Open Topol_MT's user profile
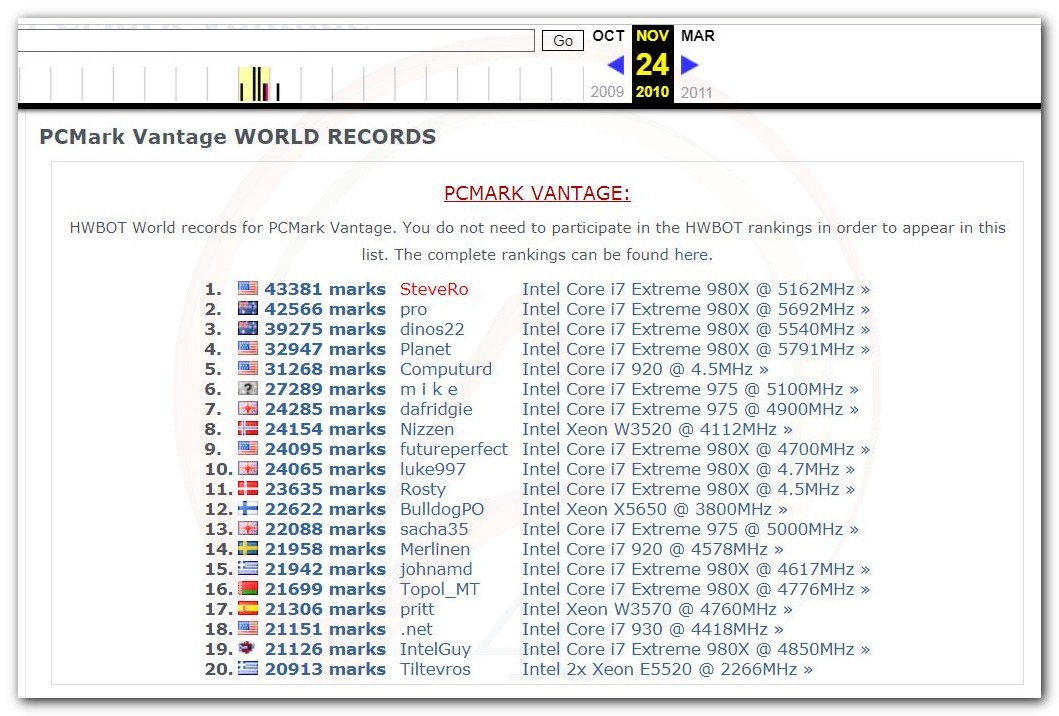Image resolution: width=1059 pixels, height=716 pixels. click(x=440, y=590)
